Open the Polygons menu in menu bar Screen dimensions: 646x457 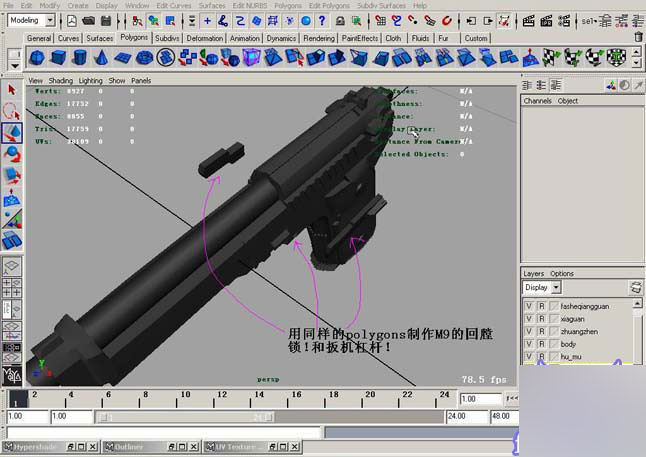click(x=288, y=6)
